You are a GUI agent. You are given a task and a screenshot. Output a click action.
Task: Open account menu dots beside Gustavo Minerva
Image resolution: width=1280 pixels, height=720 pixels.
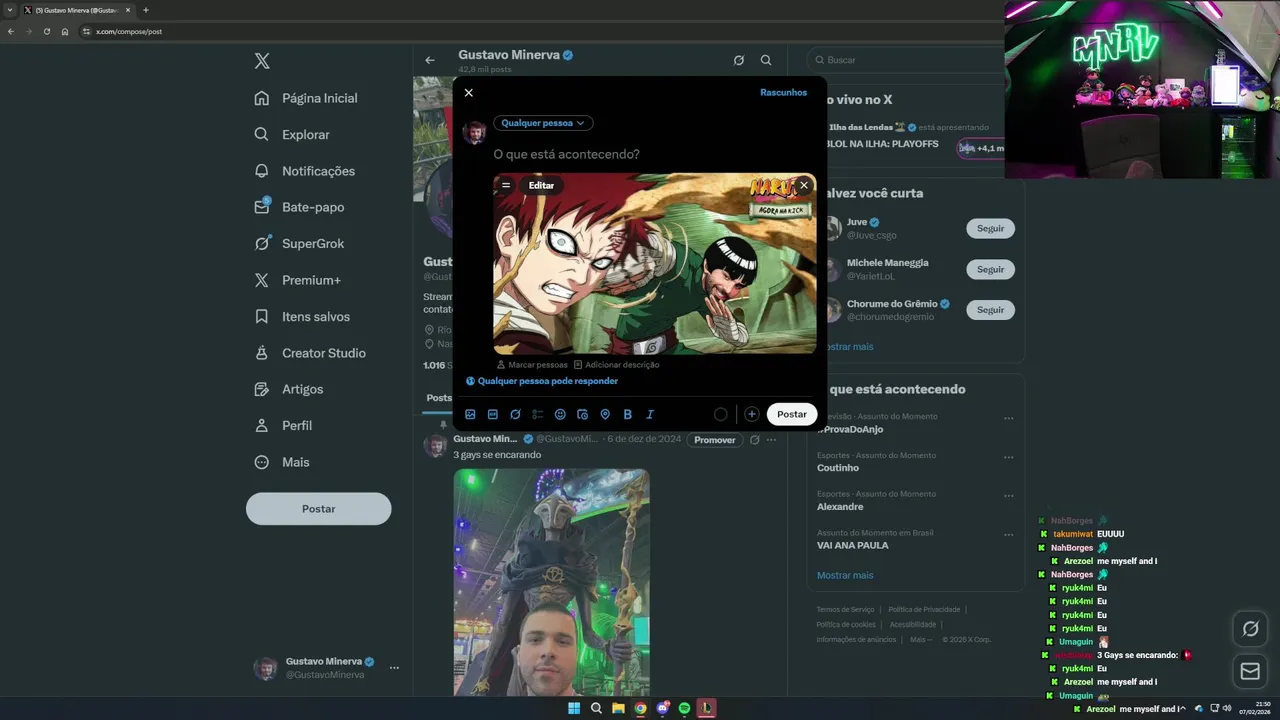click(x=394, y=668)
